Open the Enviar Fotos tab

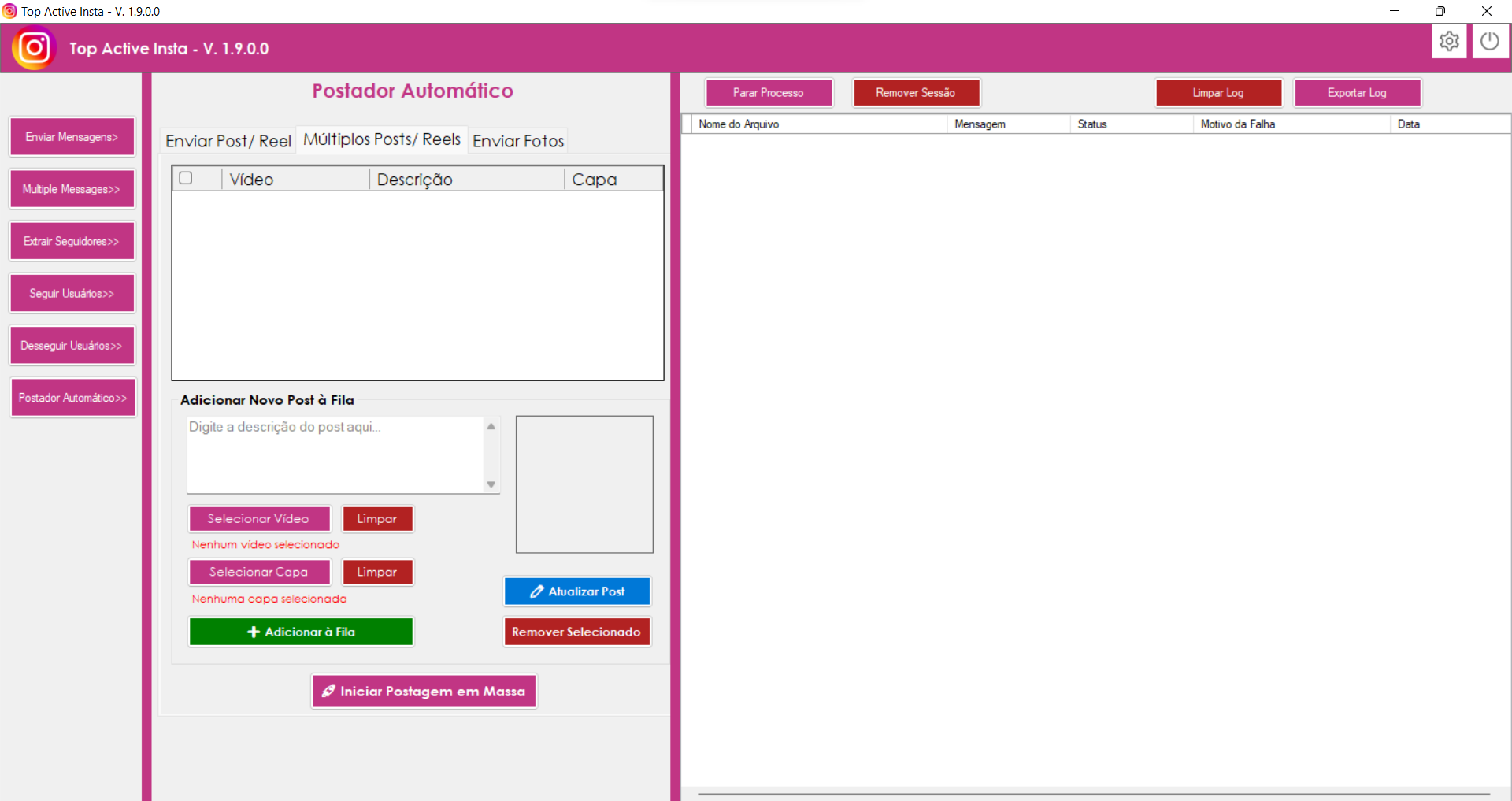click(518, 141)
